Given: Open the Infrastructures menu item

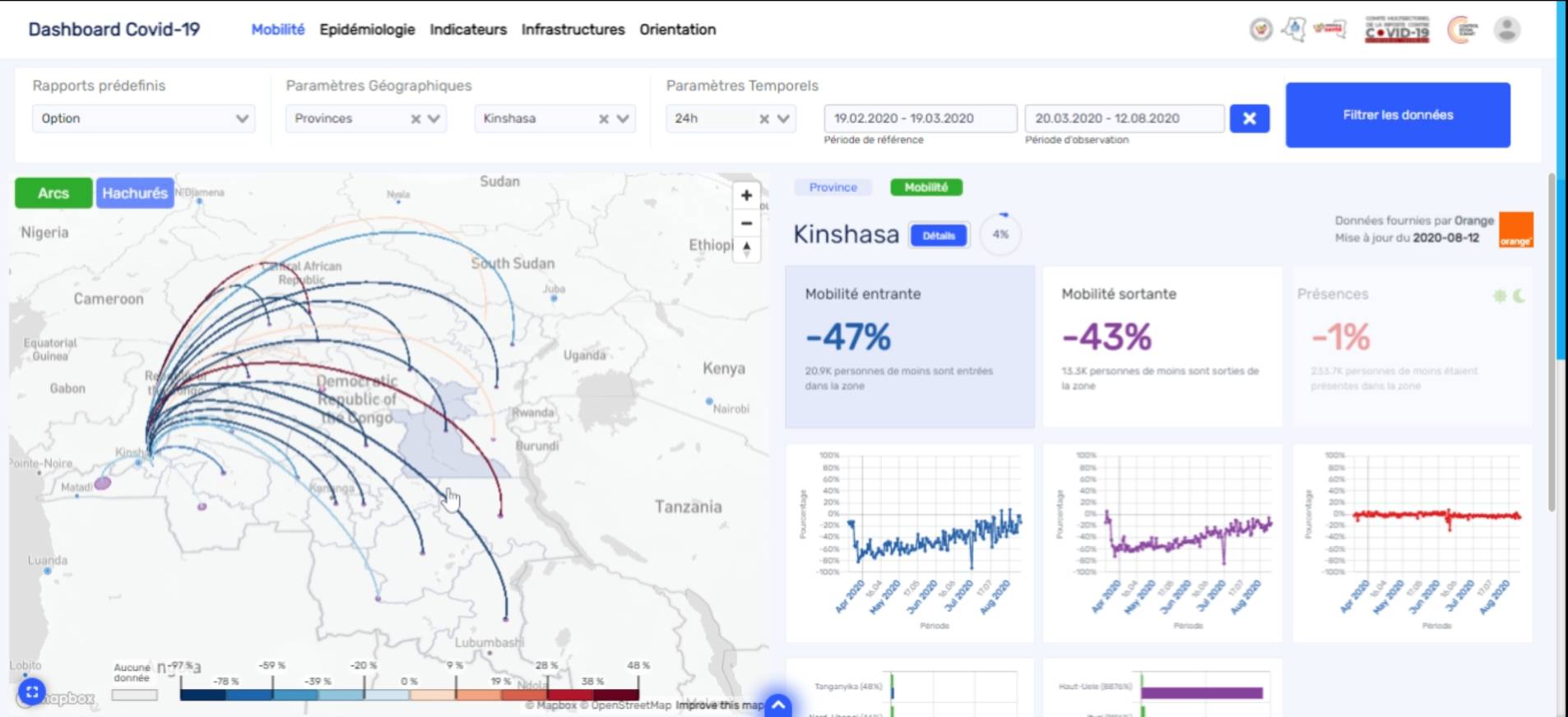Looking at the screenshot, I should pos(573,30).
